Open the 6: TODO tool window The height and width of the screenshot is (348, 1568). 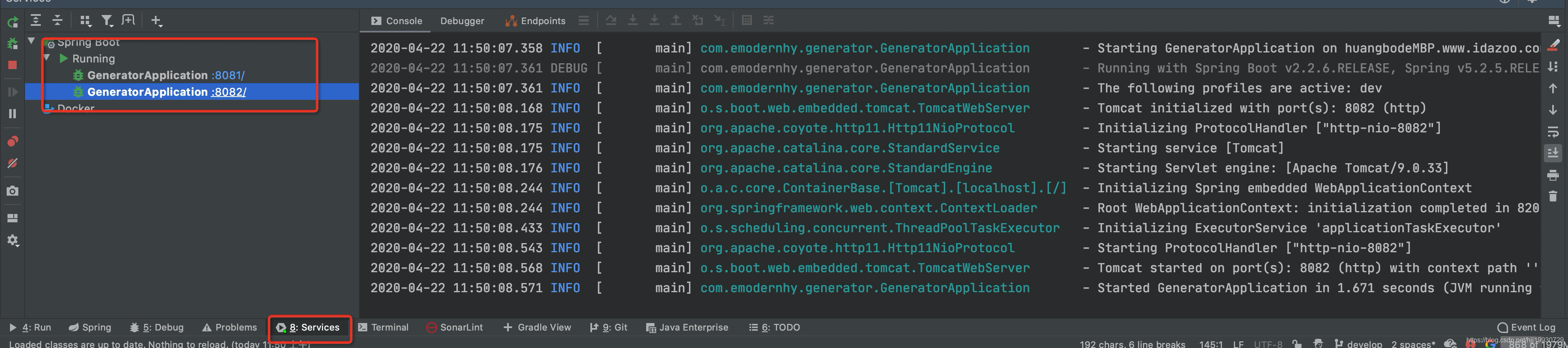point(774,327)
